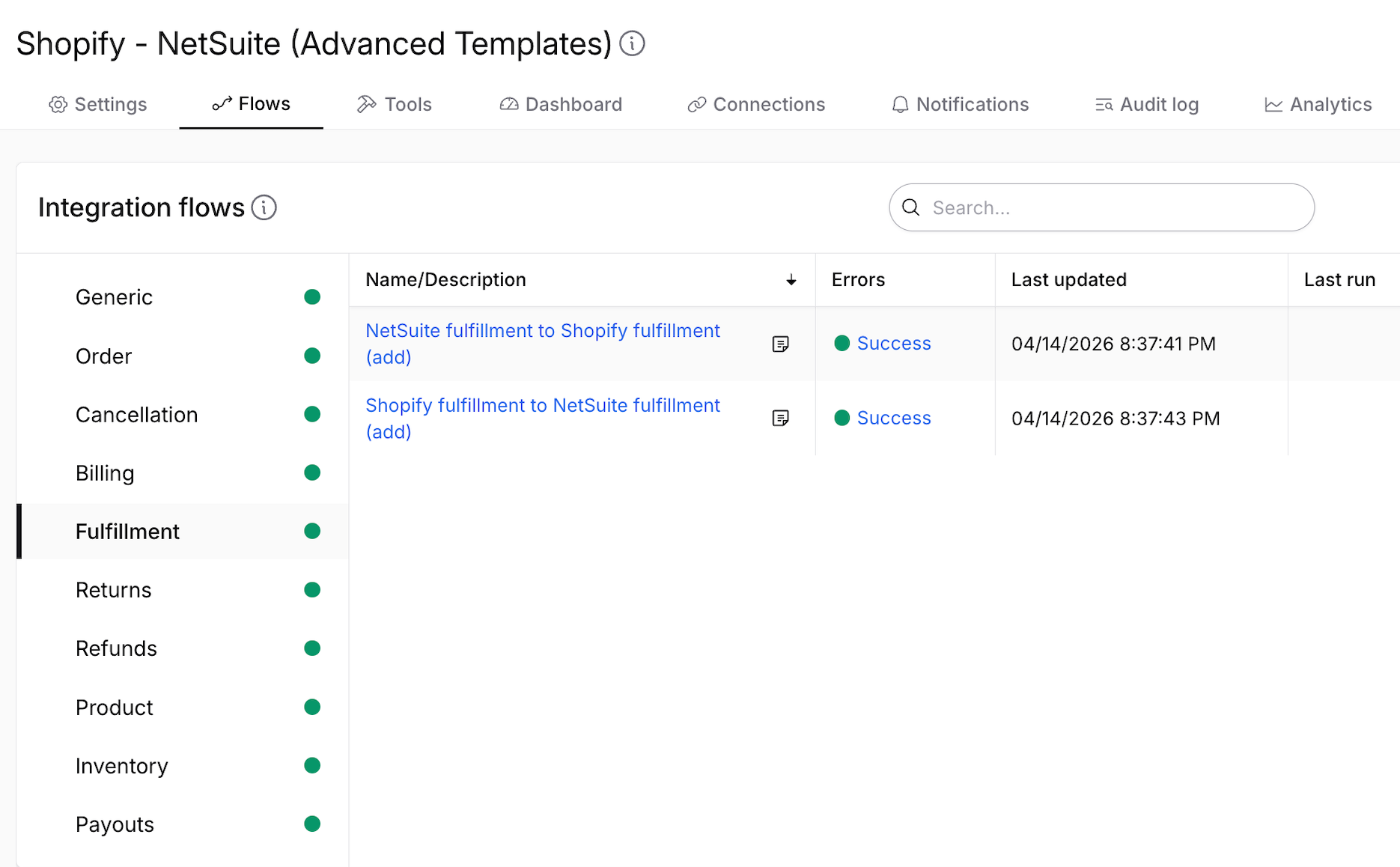Image resolution: width=1400 pixels, height=867 pixels.
Task: Click the green status dot beside Payouts
Action: (x=312, y=824)
